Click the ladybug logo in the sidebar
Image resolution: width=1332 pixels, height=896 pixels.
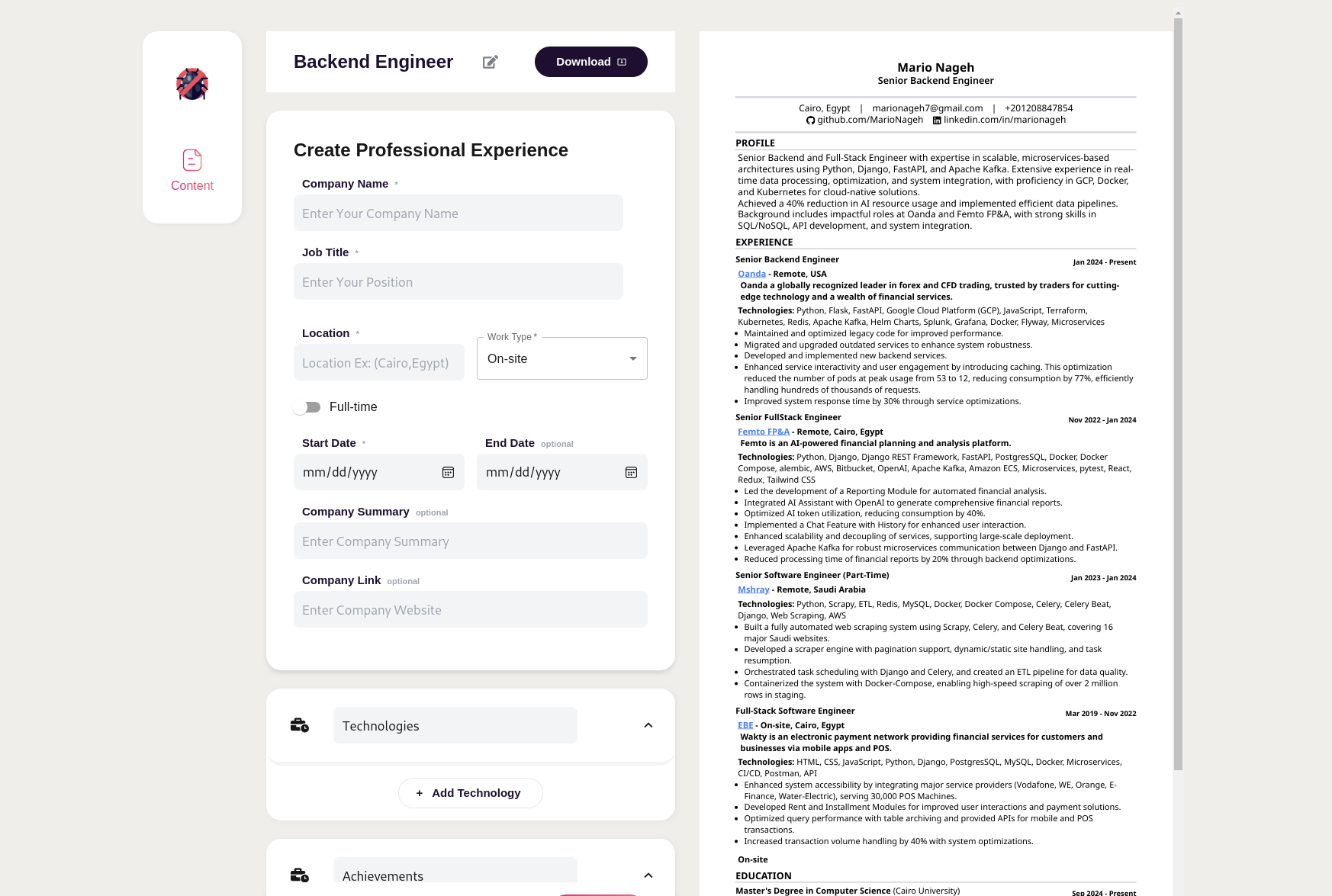(x=192, y=84)
